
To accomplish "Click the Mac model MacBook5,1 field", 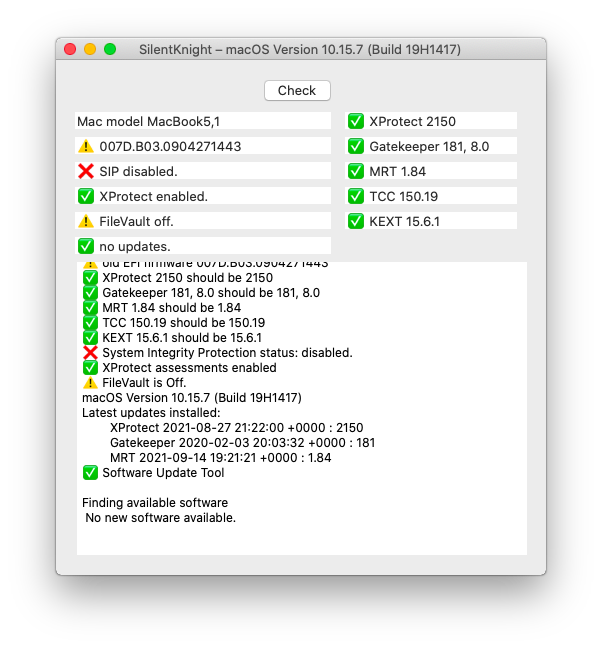I will [x=203, y=121].
